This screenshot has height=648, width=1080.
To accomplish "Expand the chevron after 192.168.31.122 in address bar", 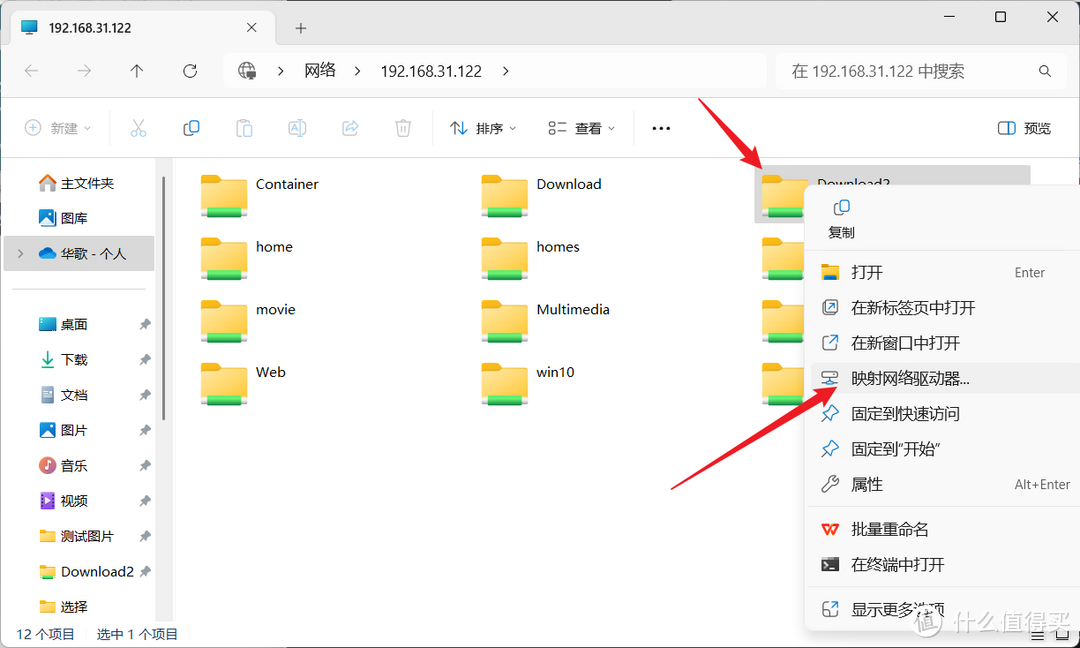I will pos(505,71).
